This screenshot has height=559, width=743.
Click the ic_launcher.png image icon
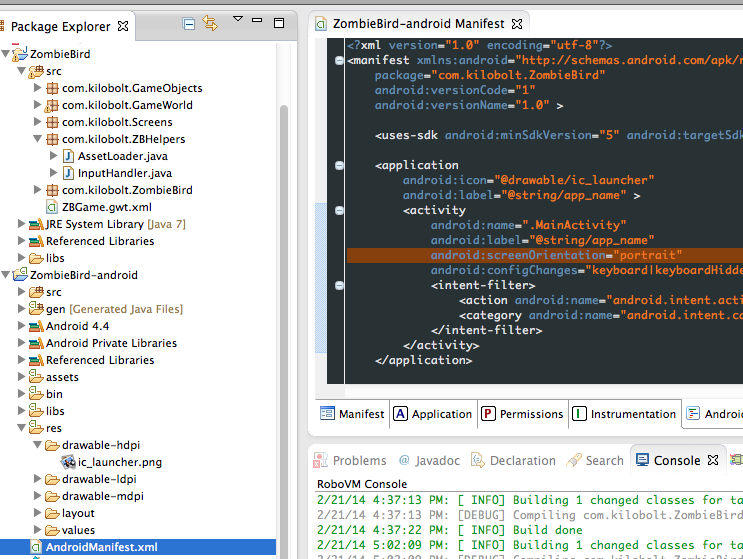[x=68, y=461]
